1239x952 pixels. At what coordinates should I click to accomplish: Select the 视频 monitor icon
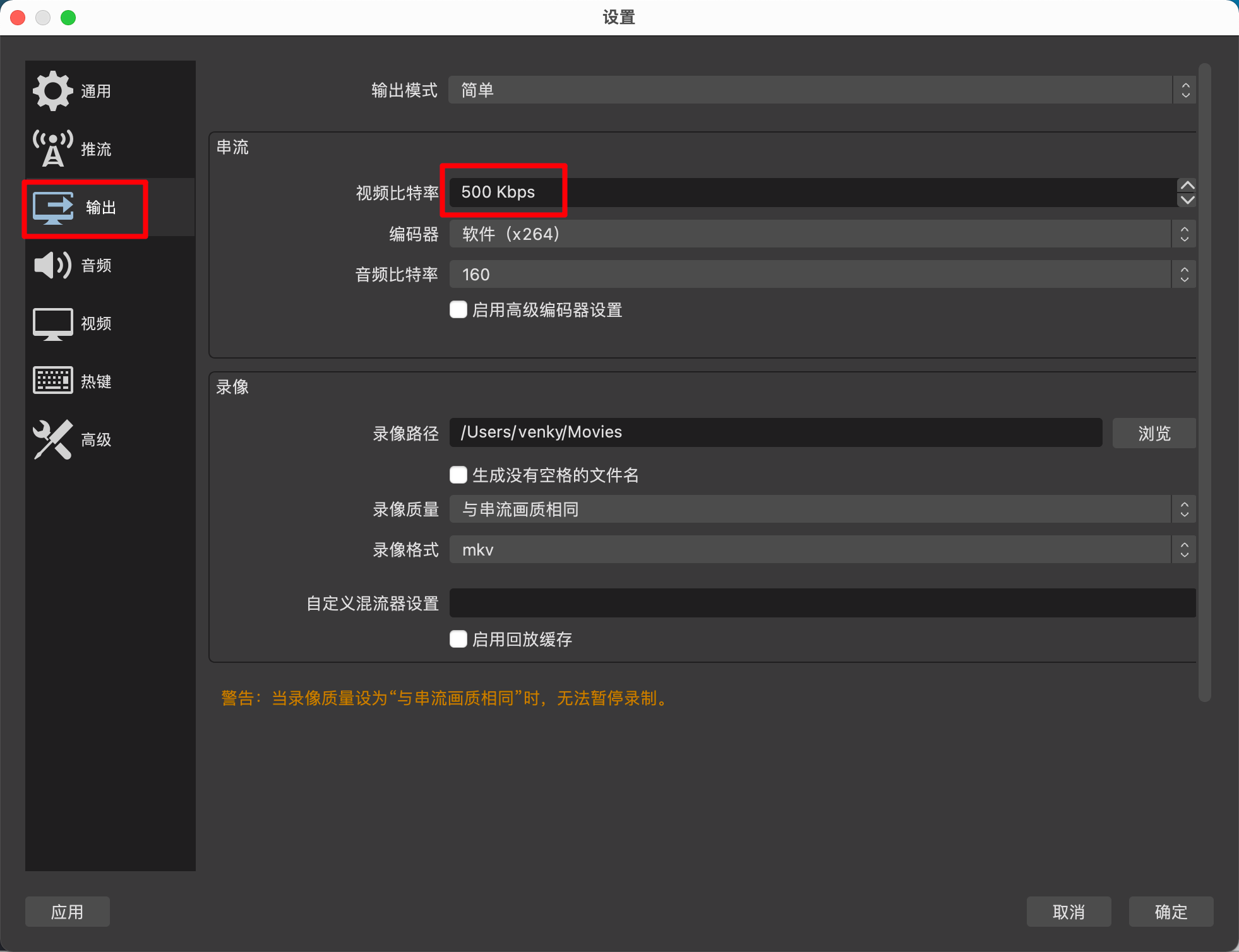(x=53, y=323)
